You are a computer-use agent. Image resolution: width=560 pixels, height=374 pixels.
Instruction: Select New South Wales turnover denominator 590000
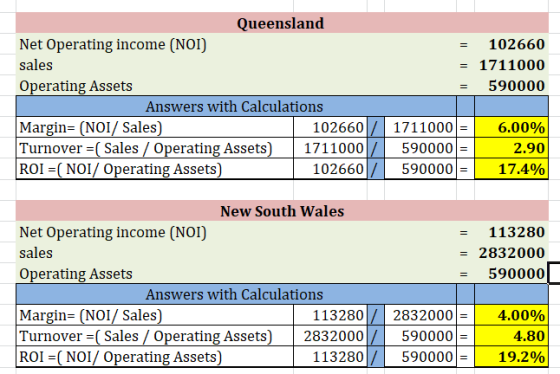coord(420,336)
